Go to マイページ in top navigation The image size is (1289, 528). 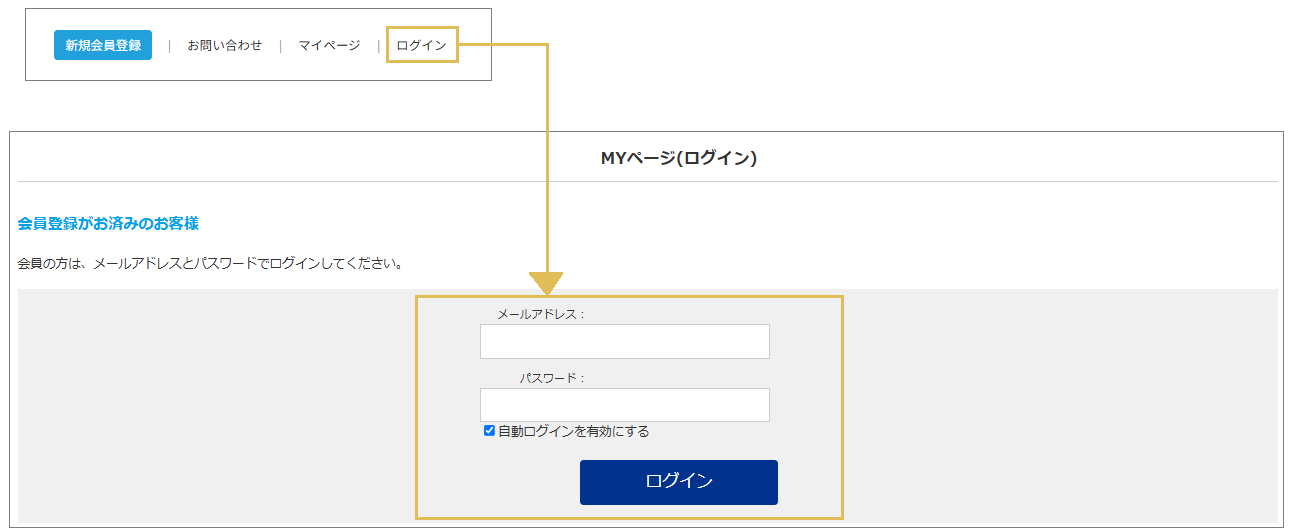pos(329,45)
